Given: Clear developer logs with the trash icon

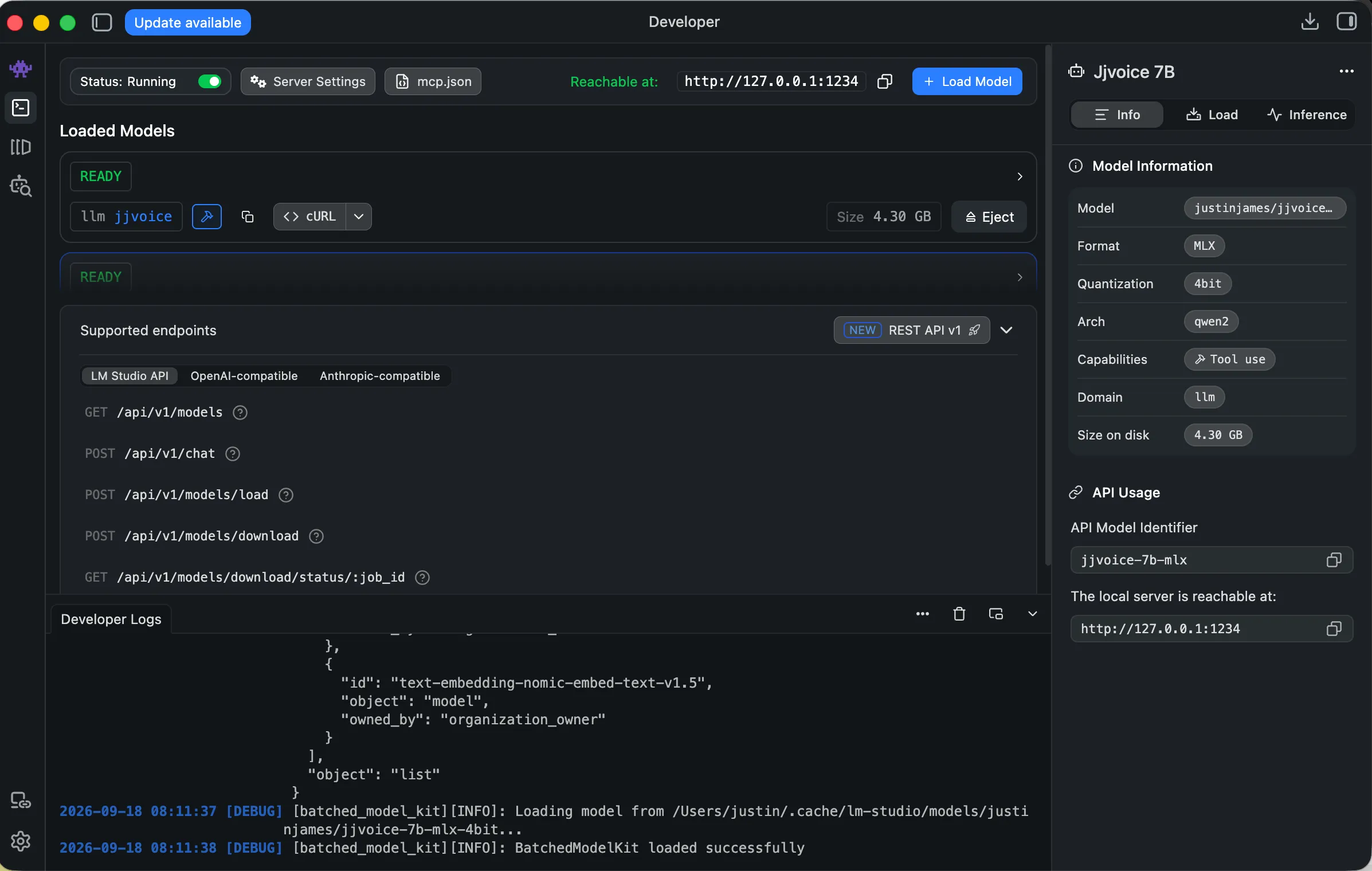Looking at the screenshot, I should [959, 614].
